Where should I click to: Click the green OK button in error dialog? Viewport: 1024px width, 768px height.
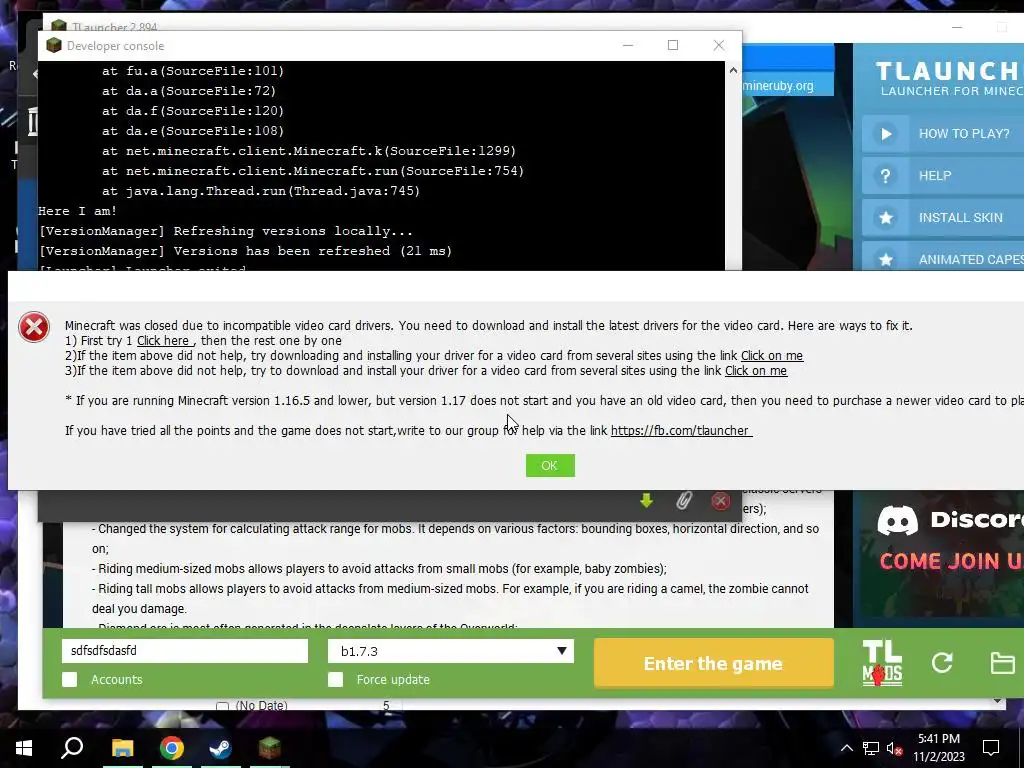550,466
